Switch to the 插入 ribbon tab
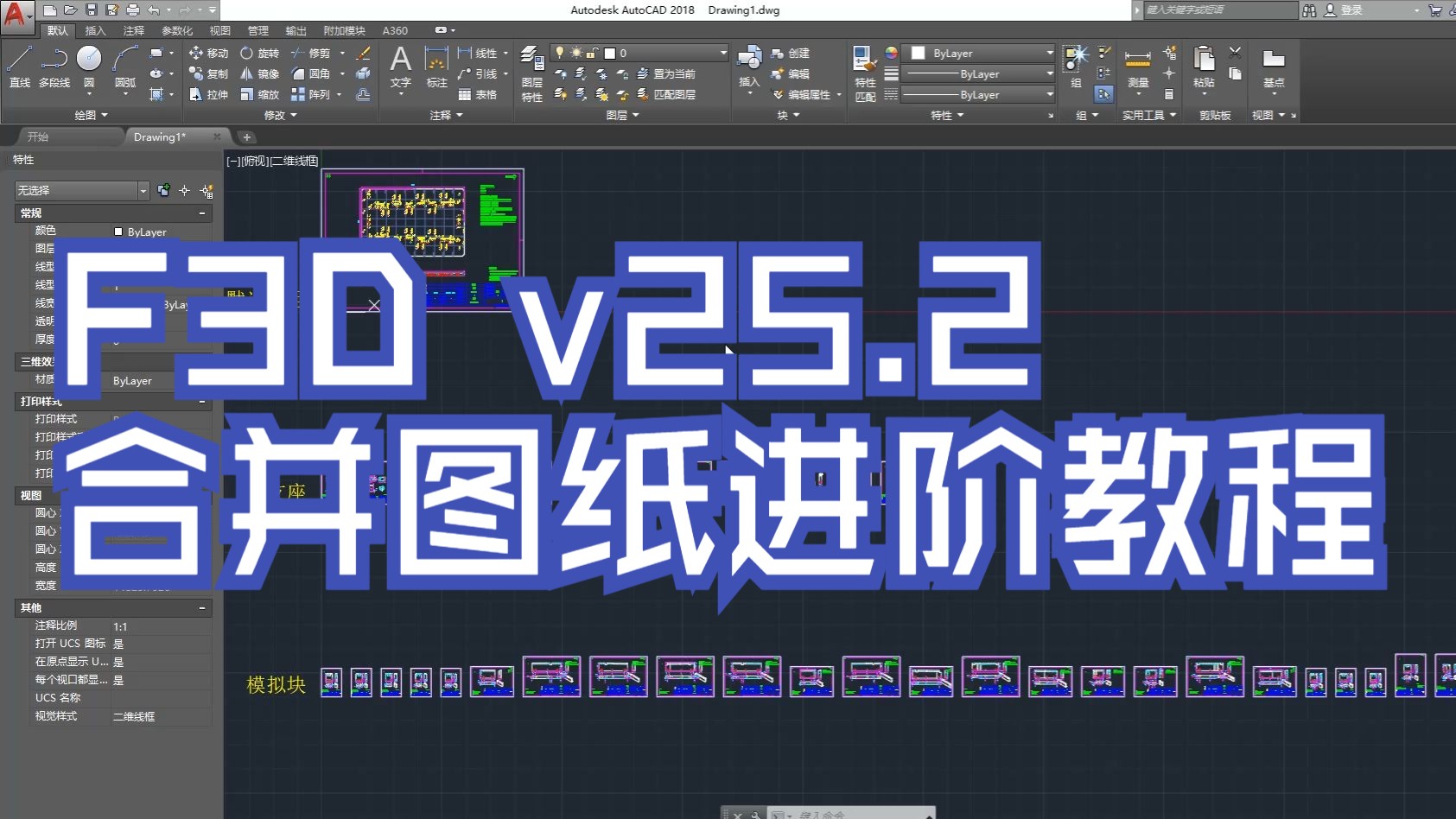Viewport: 1456px width, 819px height. pos(95,30)
